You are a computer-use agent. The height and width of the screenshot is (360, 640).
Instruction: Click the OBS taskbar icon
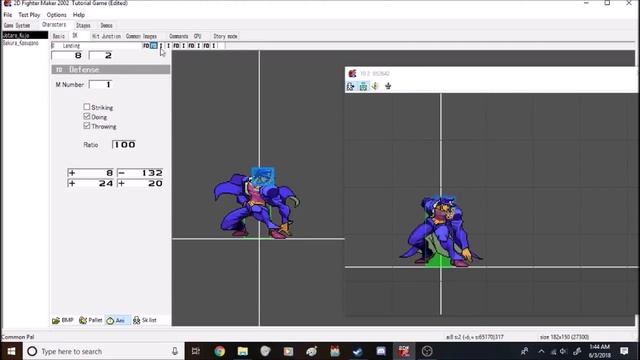[x=427, y=351]
